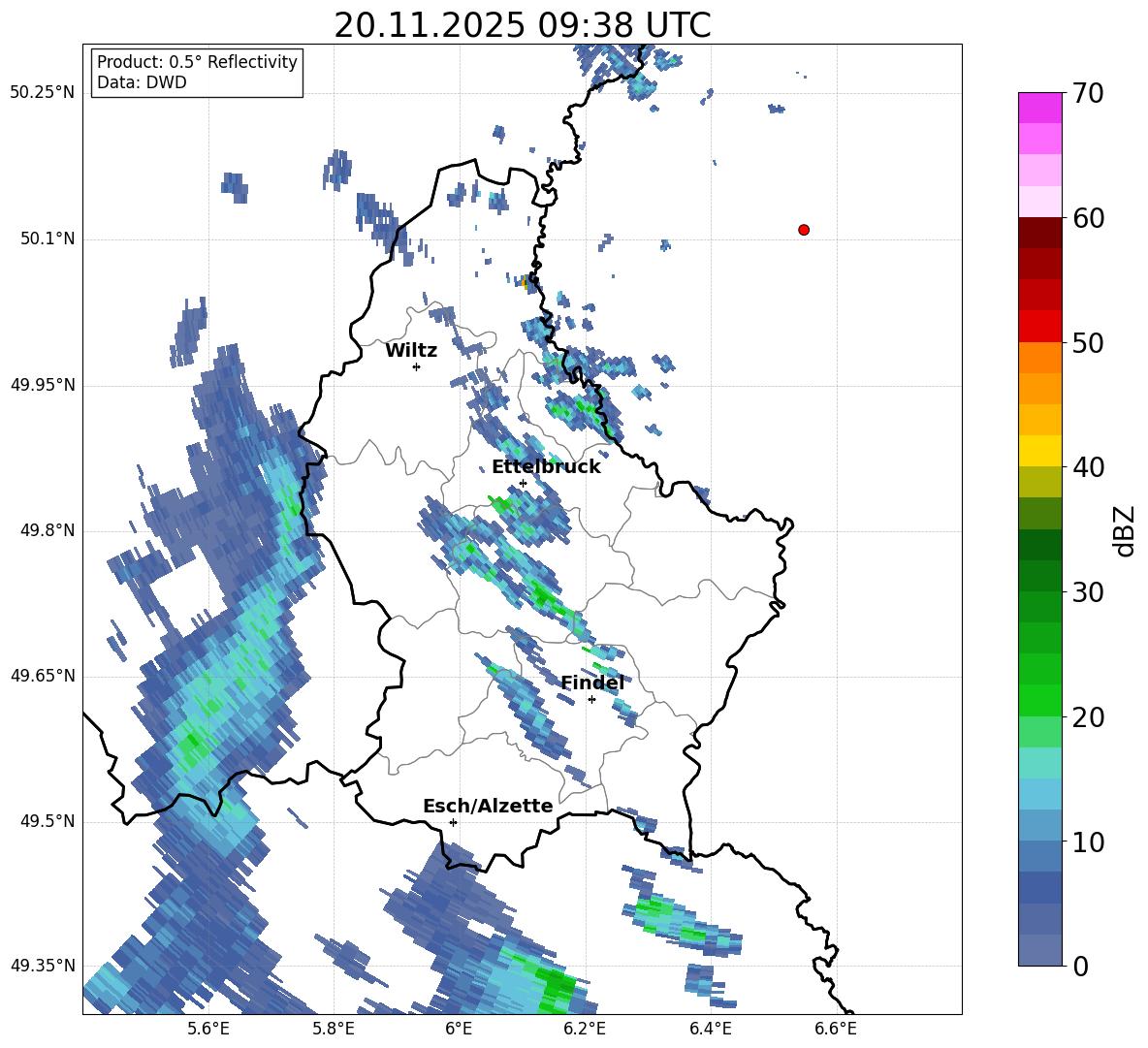Click the Findel cross marker
This screenshot has width=1148, height=1048.
[591, 700]
